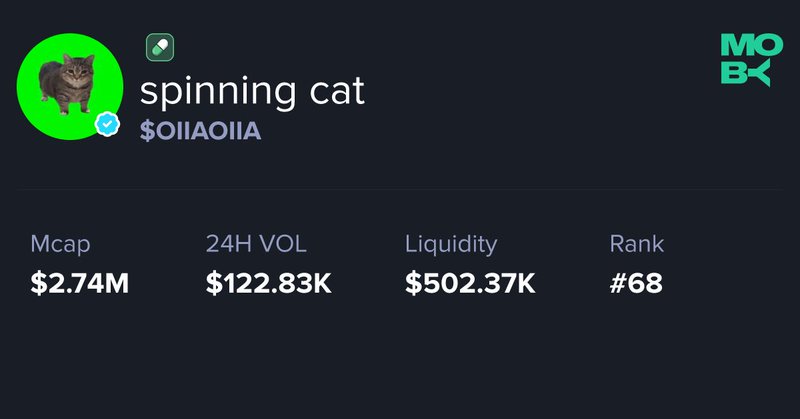Click the letter B in Moby logo

(x=733, y=73)
